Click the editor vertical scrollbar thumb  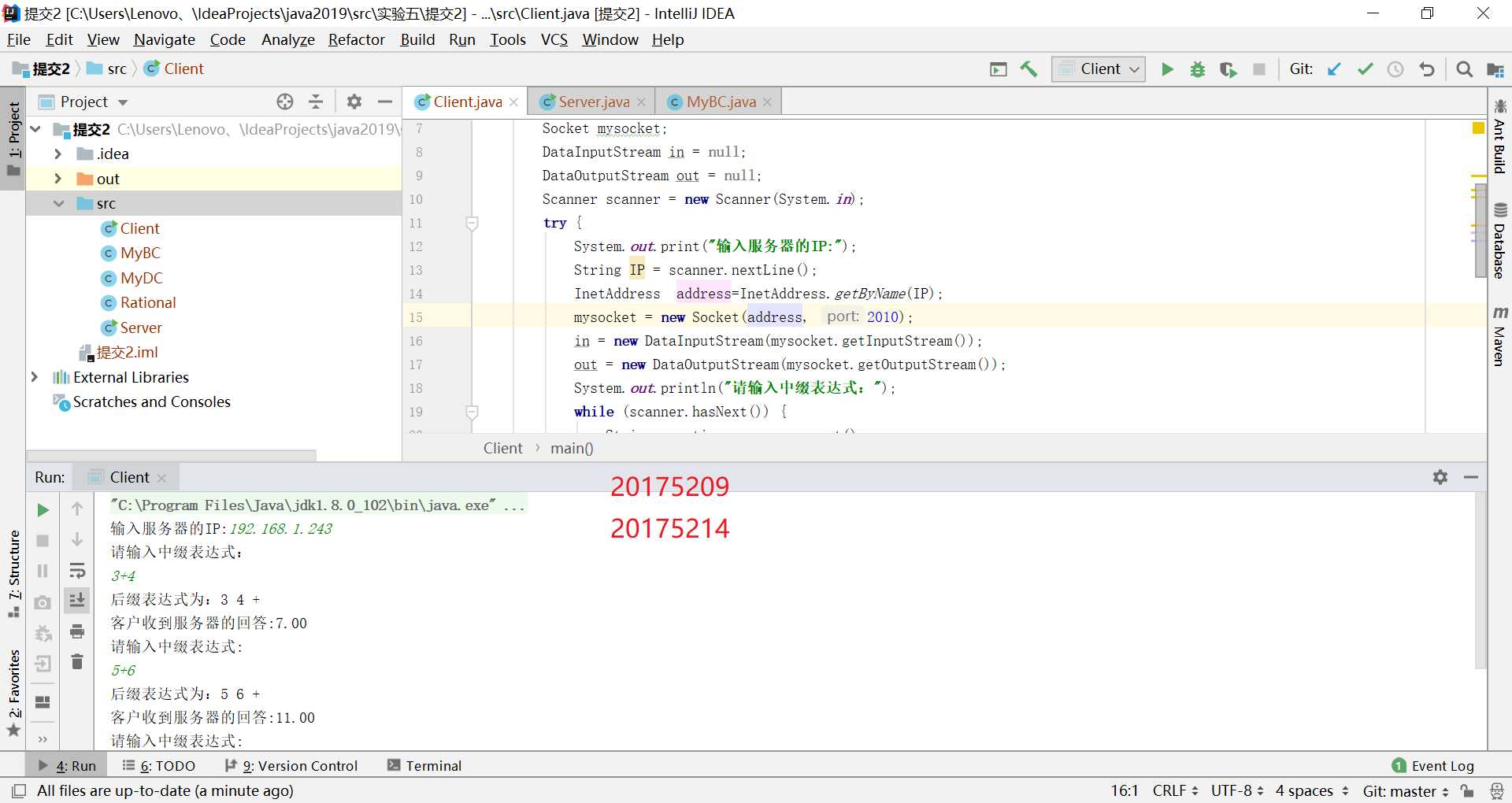1480,230
